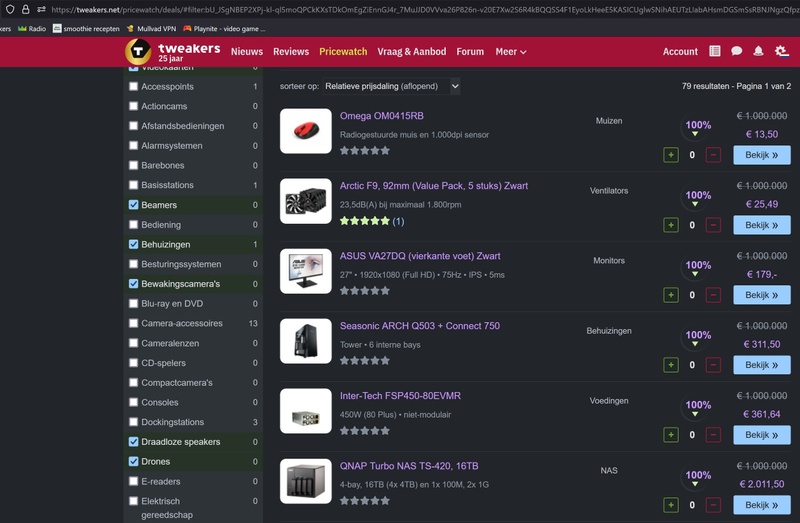The image size is (800, 523).
Task: Increase quantity for Arctic F9 fans
Action: pos(671,225)
